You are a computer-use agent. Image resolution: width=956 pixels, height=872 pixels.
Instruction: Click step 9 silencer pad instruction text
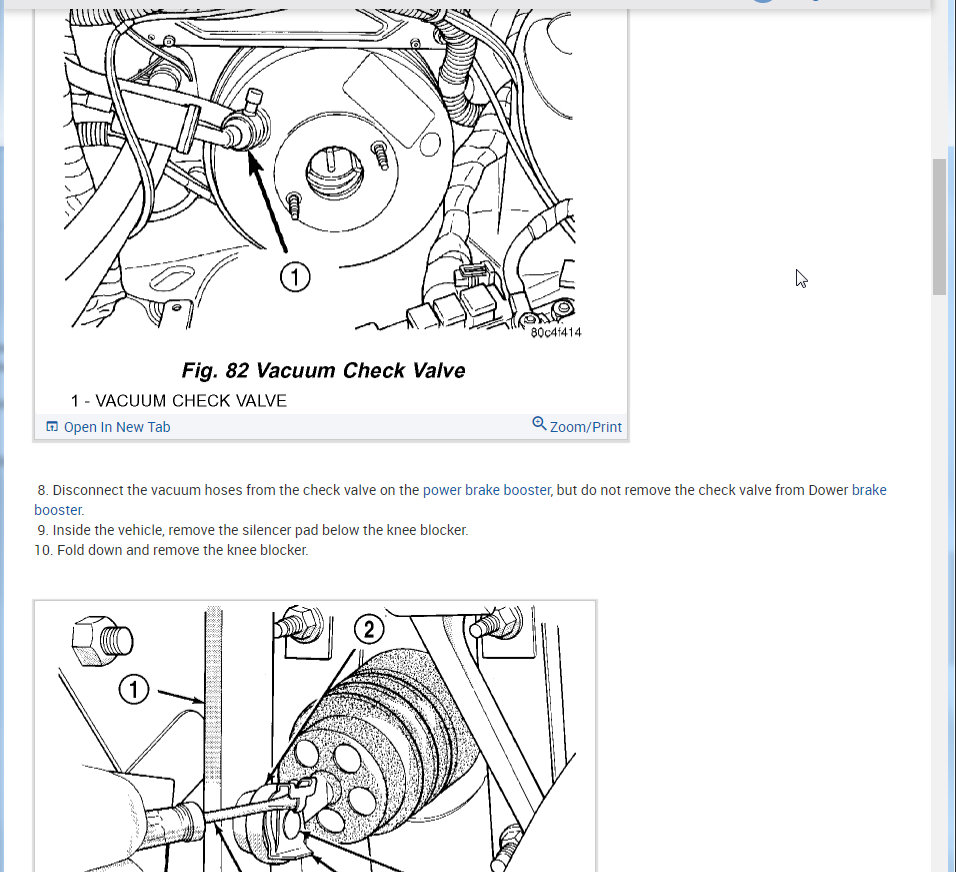252,530
